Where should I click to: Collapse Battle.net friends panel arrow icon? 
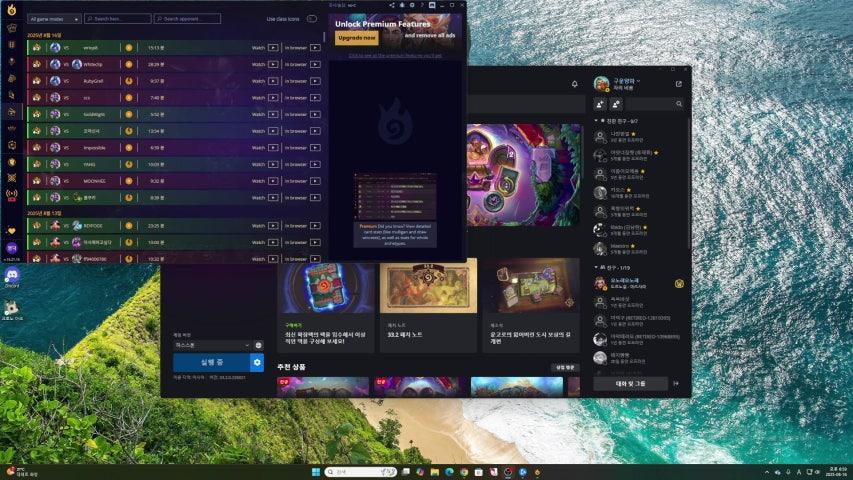pos(676,384)
